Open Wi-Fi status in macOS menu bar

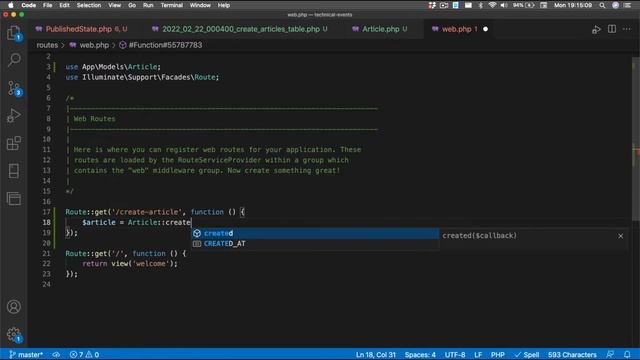(x=492, y=5)
